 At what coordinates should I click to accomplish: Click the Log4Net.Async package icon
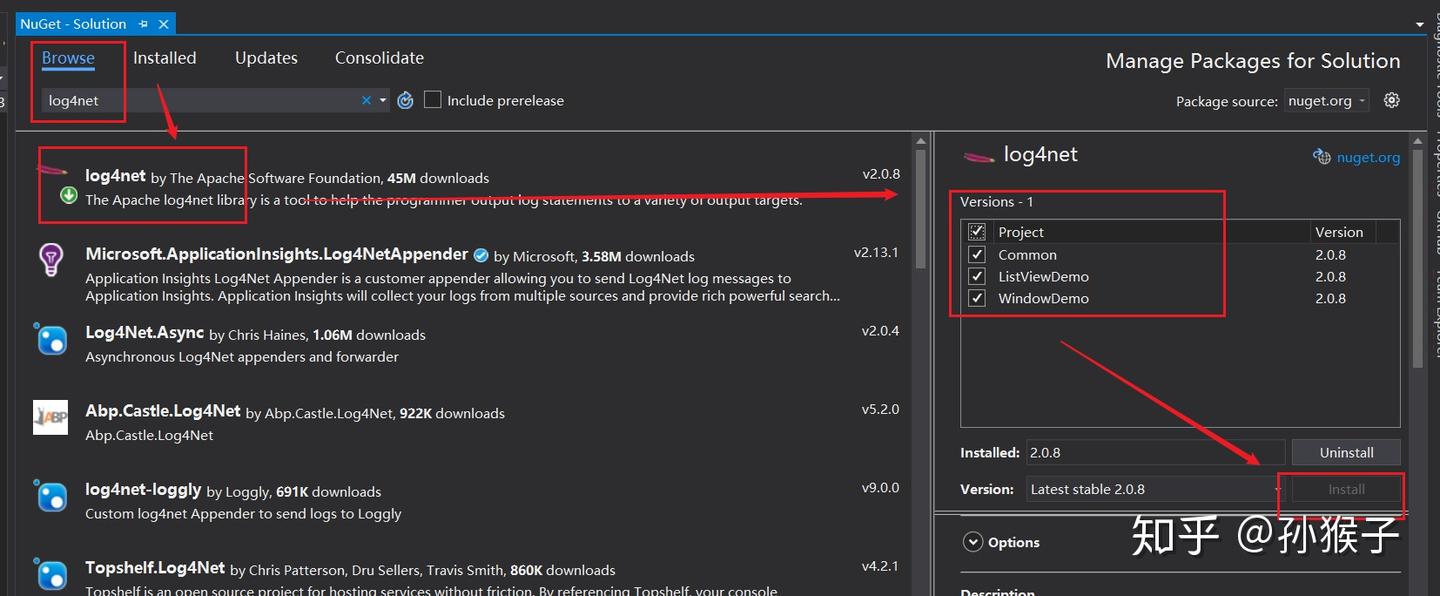(x=51, y=340)
